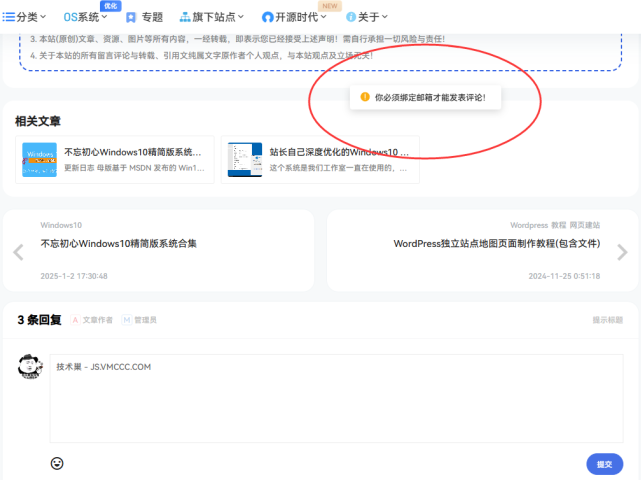Open next post WordPress独立站点地图页面制作教程
This screenshot has width=641, height=480.
[497, 244]
